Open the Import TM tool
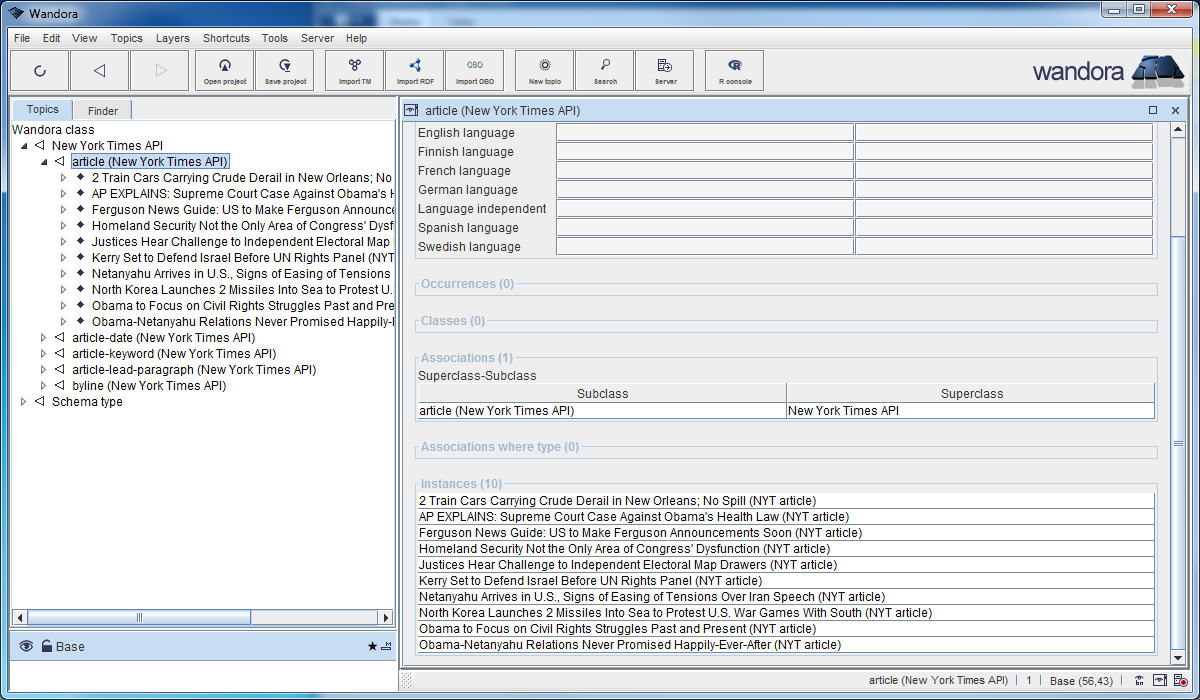1200x700 pixels. coord(354,70)
